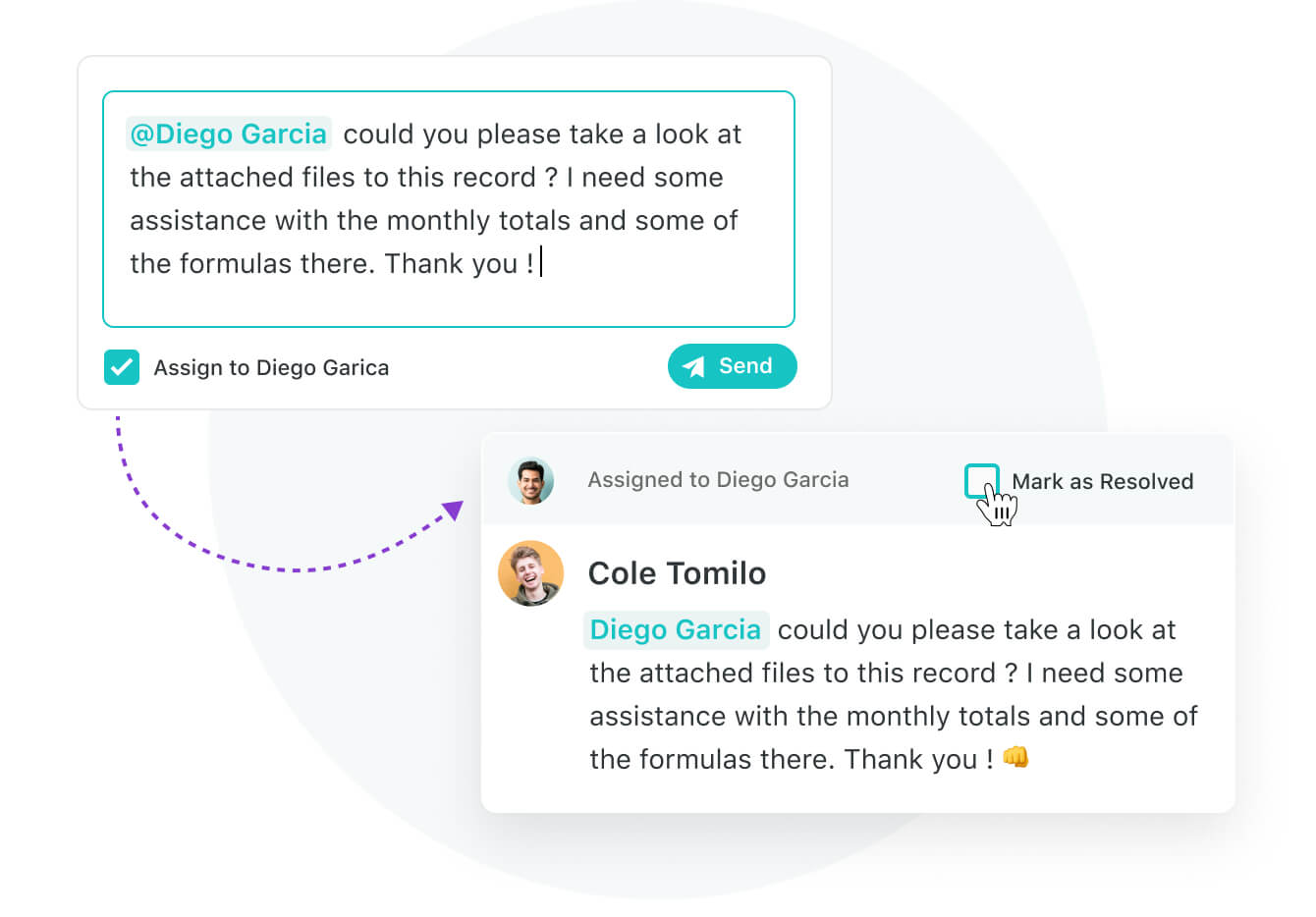Viewport: 1316px width, 917px height.
Task: Click the paper plane icon in Send
Action: (x=694, y=366)
